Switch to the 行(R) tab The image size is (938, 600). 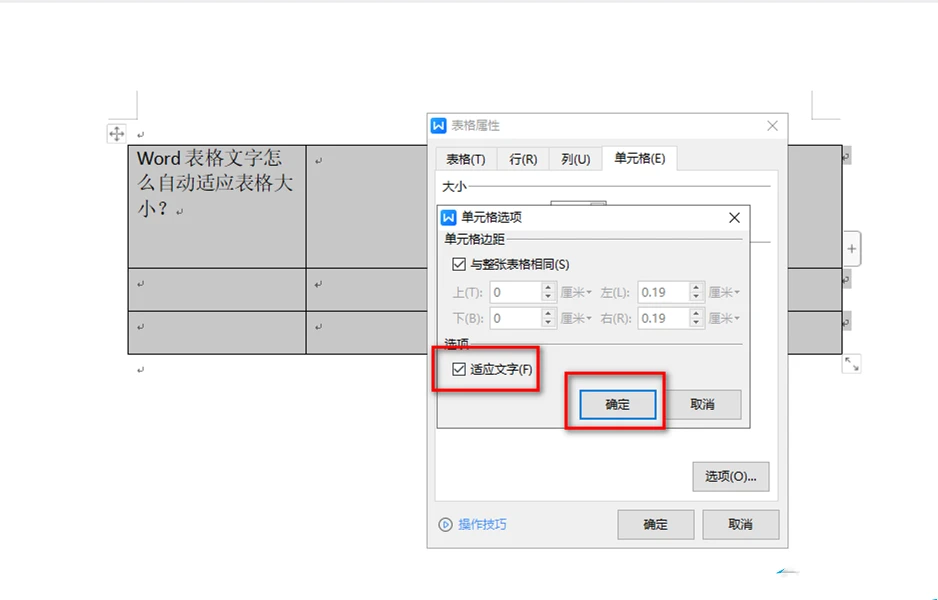(523, 159)
